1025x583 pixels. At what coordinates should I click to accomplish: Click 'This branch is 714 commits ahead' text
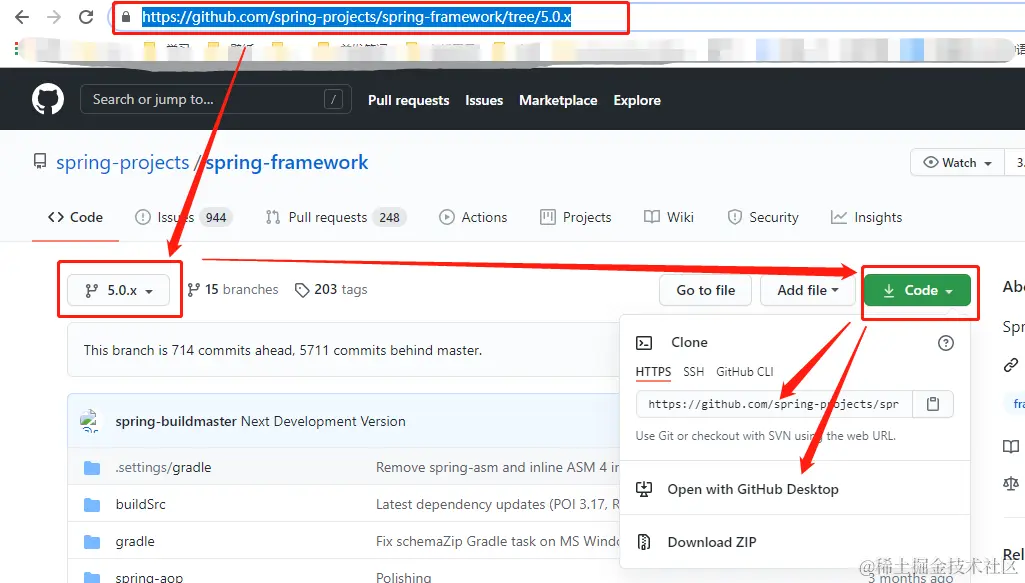click(x=282, y=350)
